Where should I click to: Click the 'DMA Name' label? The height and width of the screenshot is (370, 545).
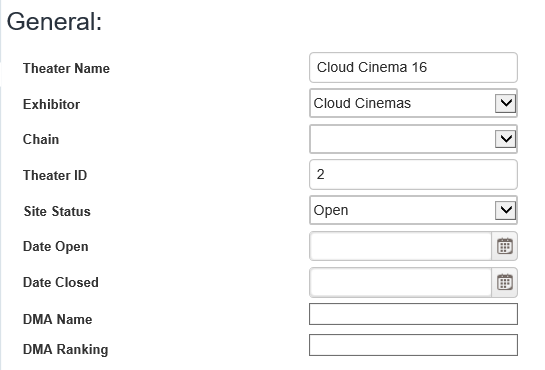58,319
